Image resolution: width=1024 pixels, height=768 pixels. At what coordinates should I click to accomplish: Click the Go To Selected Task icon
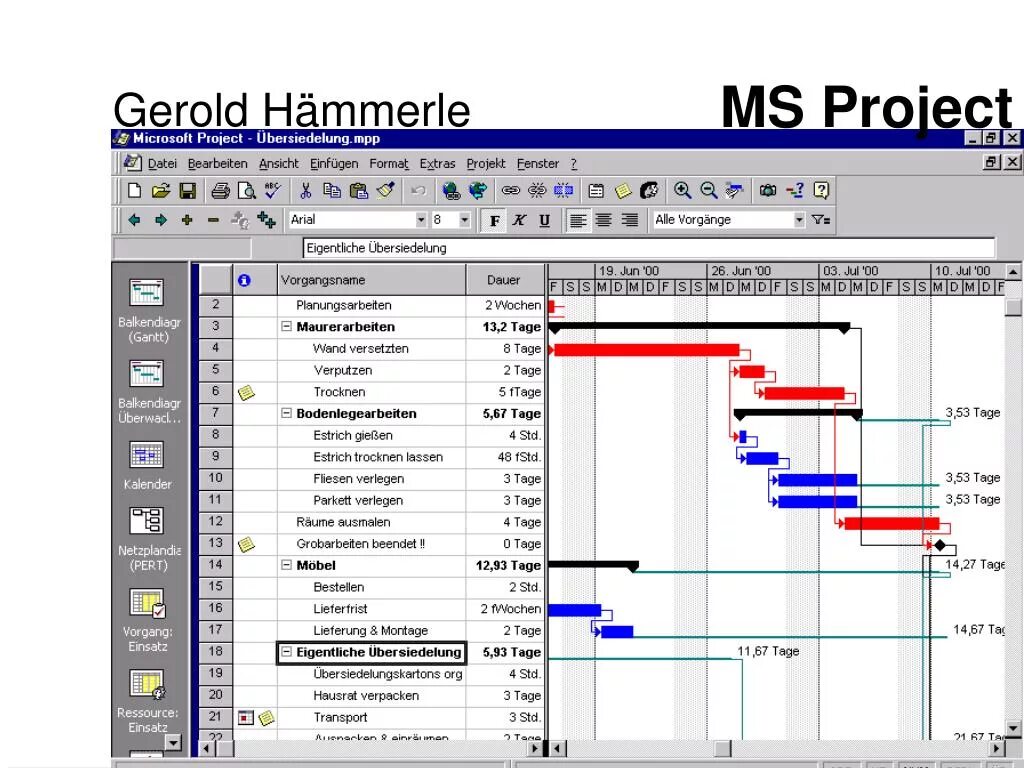tap(735, 190)
